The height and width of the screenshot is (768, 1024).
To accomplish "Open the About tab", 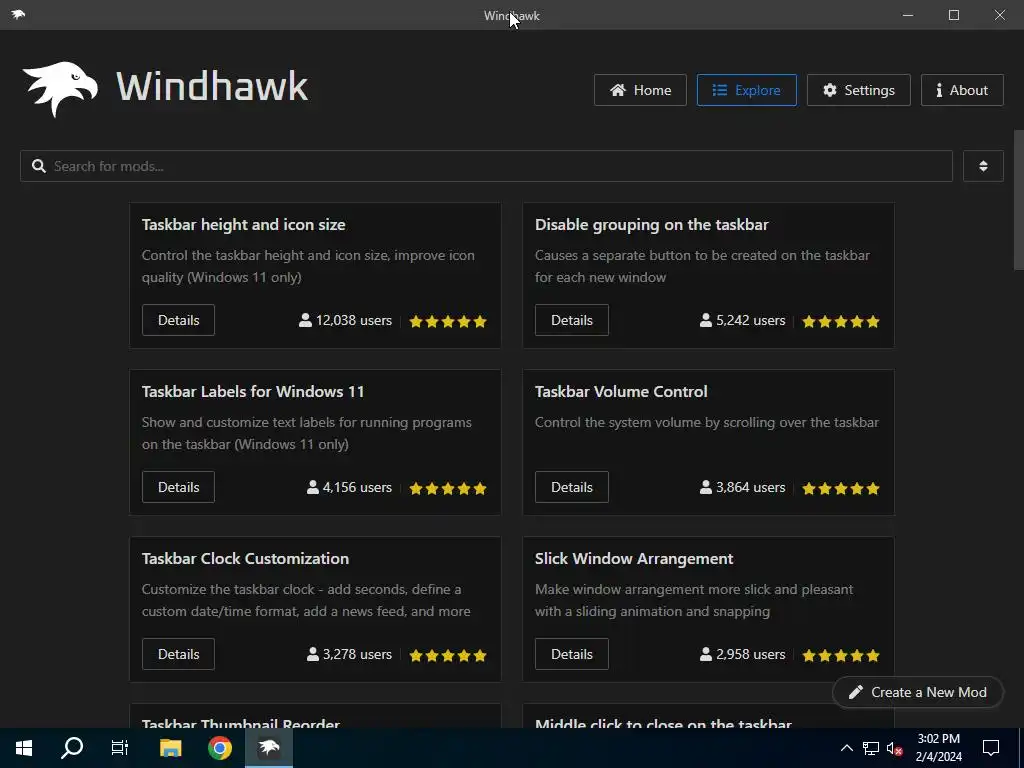I will coord(962,90).
